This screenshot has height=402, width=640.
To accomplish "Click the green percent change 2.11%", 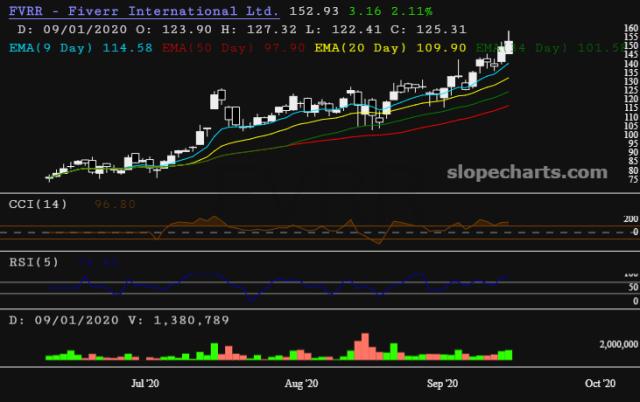I will tap(411, 11).
